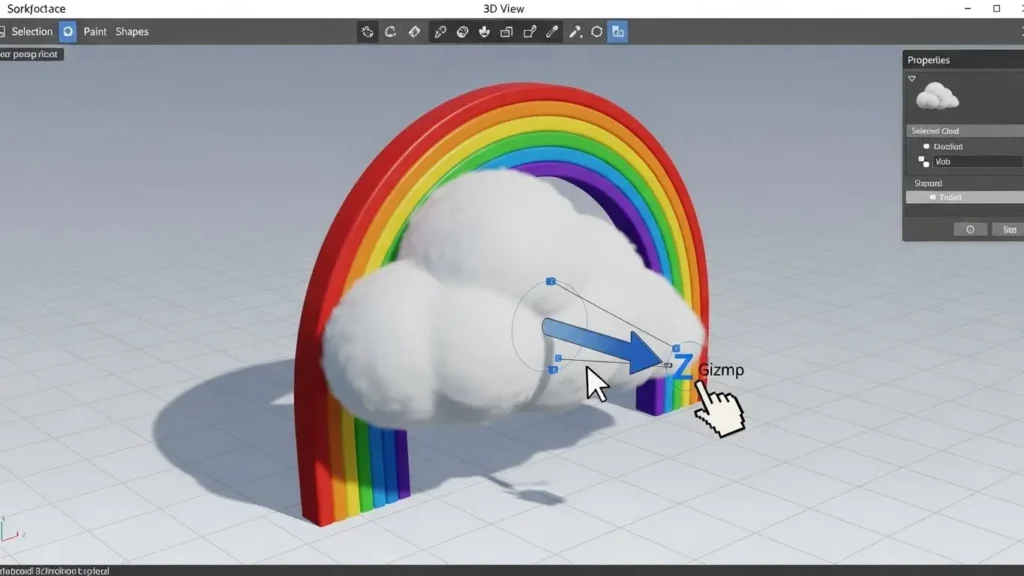Click the cloud preview thumbnail in Properties
This screenshot has height=576, width=1024.
click(938, 98)
